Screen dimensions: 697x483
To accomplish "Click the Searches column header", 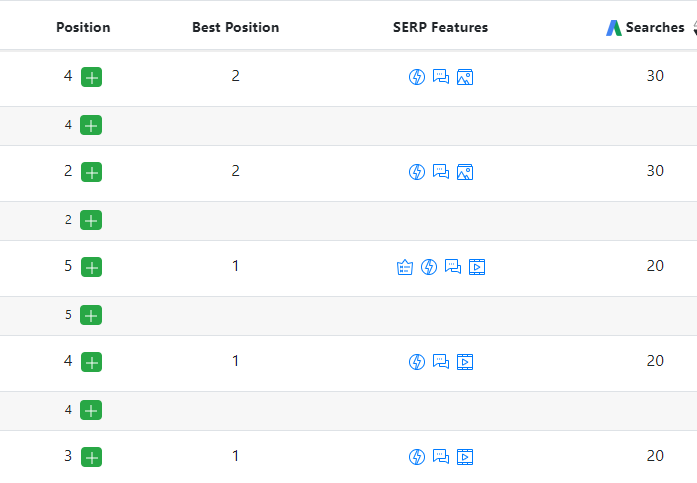I will 655,28.
